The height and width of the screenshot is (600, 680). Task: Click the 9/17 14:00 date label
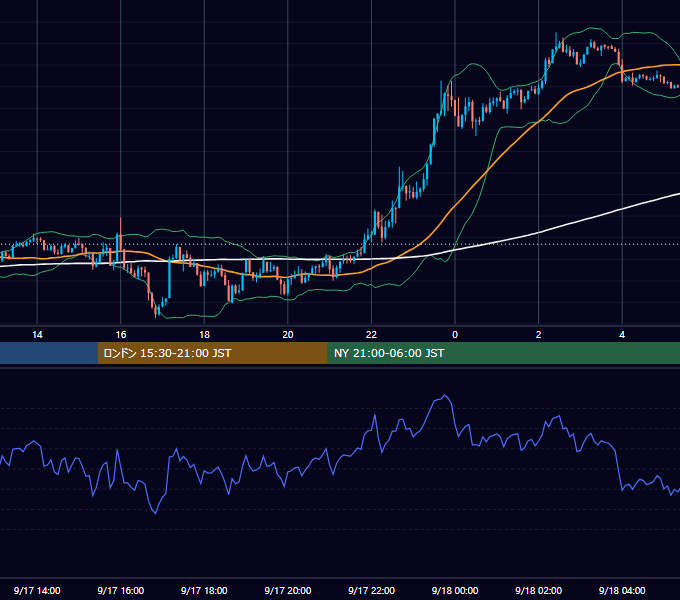click(37, 590)
